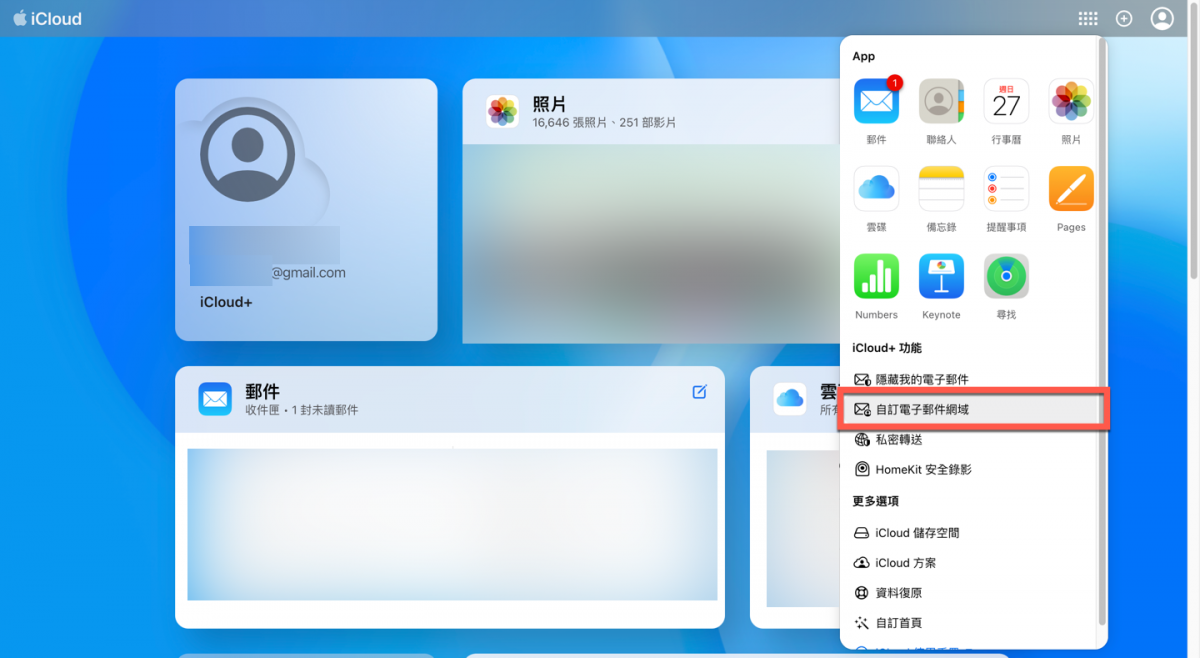Click the iCloud logo in the header

pyautogui.click(x=47, y=19)
